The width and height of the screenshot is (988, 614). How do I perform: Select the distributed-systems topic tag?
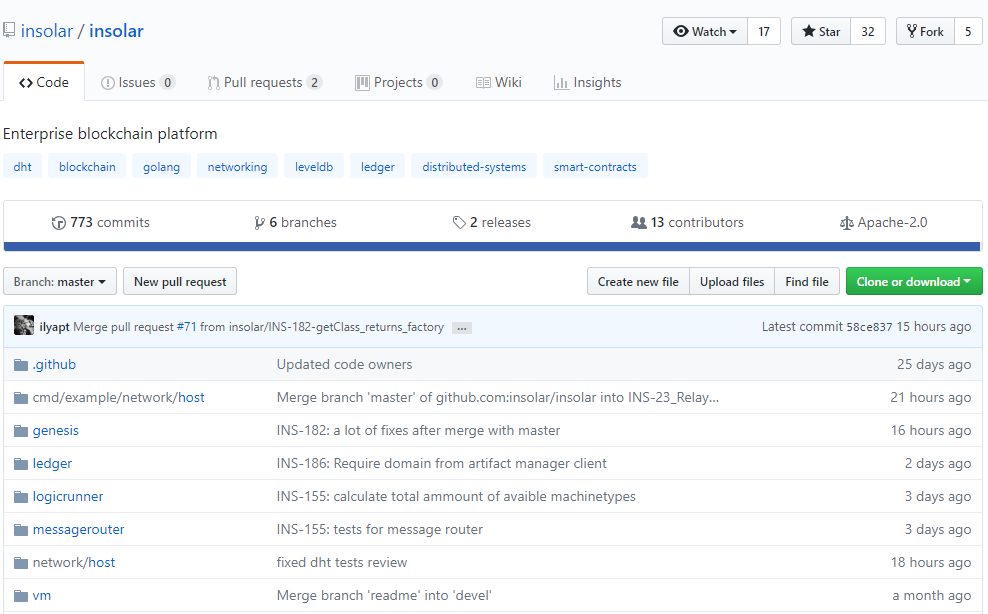474,166
